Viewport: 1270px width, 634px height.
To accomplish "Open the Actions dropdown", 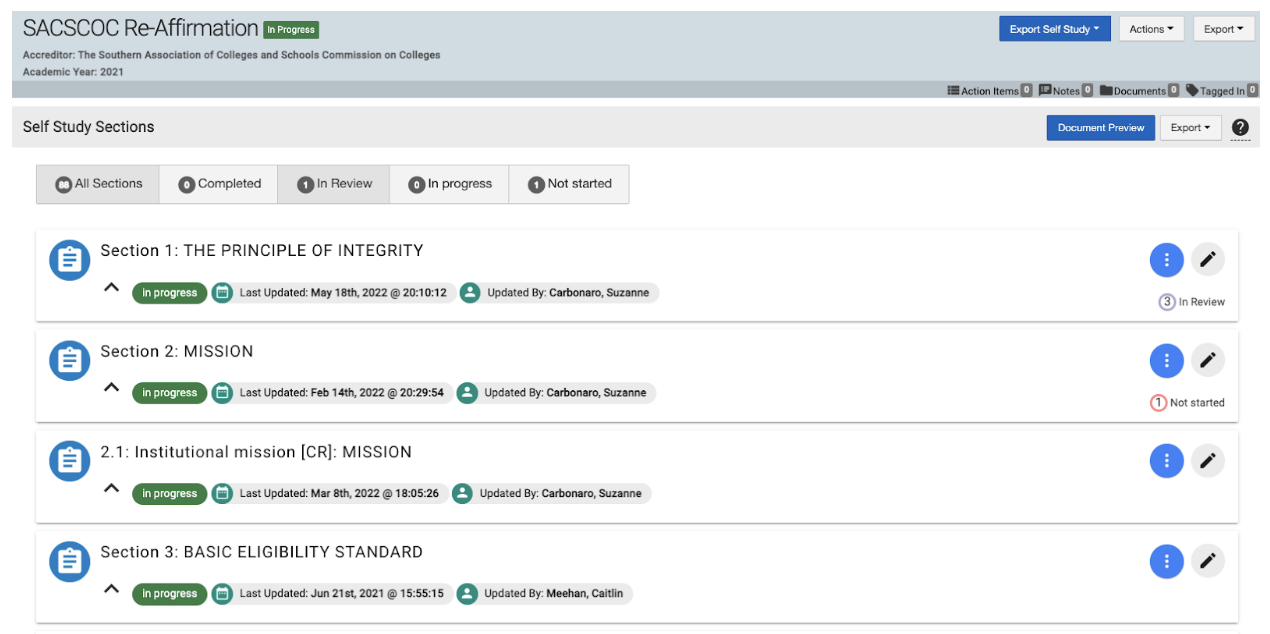I will coord(1151,29).
